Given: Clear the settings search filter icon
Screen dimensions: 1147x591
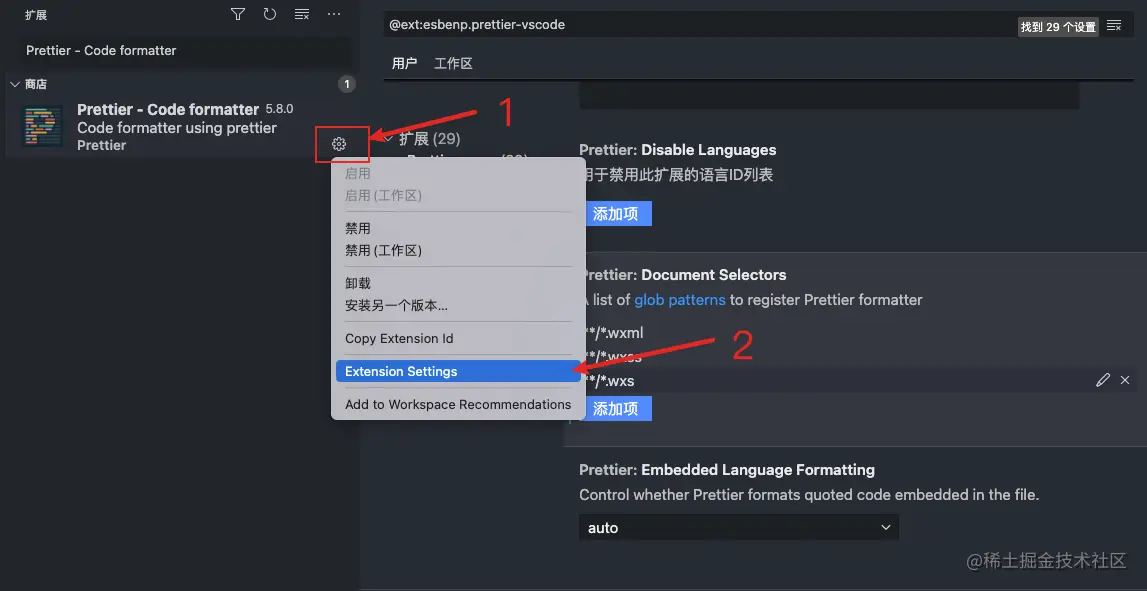Looking at the screenshot, I should click(x=1114, y=26).
